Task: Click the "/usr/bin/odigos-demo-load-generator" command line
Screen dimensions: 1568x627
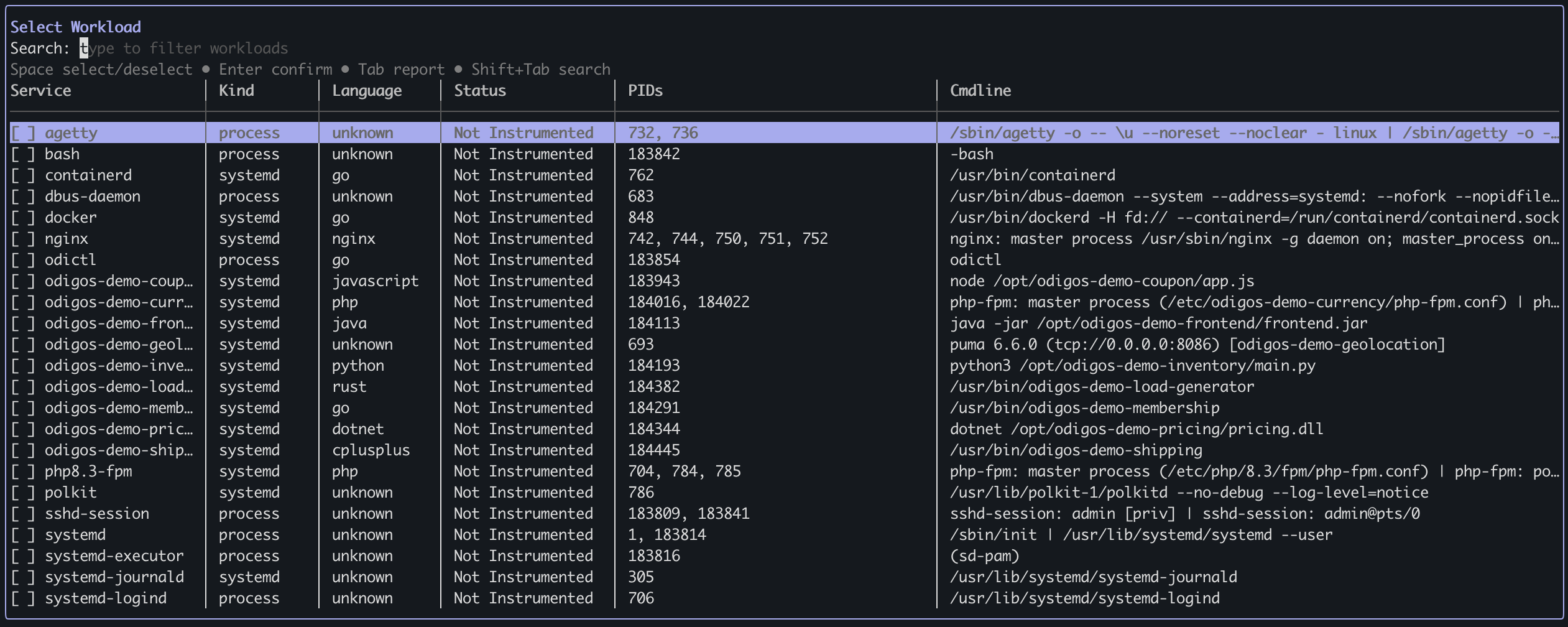Action: 1102,386
